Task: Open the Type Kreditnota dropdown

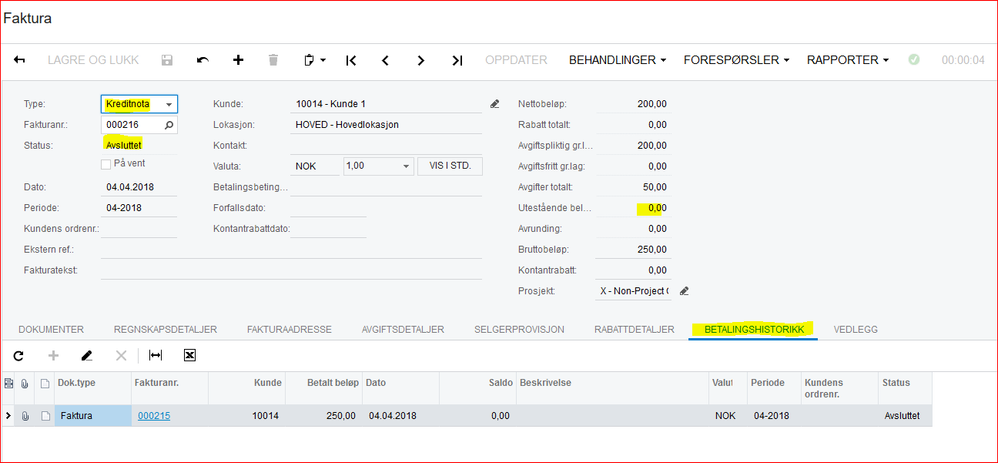Action: [x=169, y=104]
